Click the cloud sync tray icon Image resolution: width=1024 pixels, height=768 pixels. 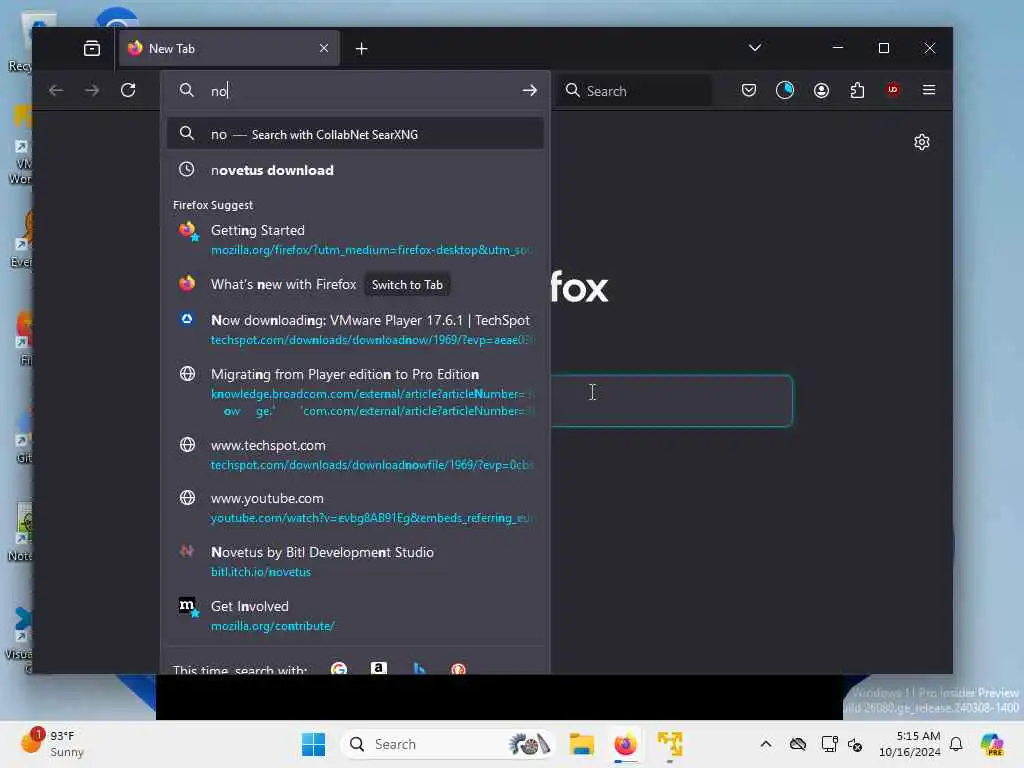pyautogui.click(x=798, y=744)
